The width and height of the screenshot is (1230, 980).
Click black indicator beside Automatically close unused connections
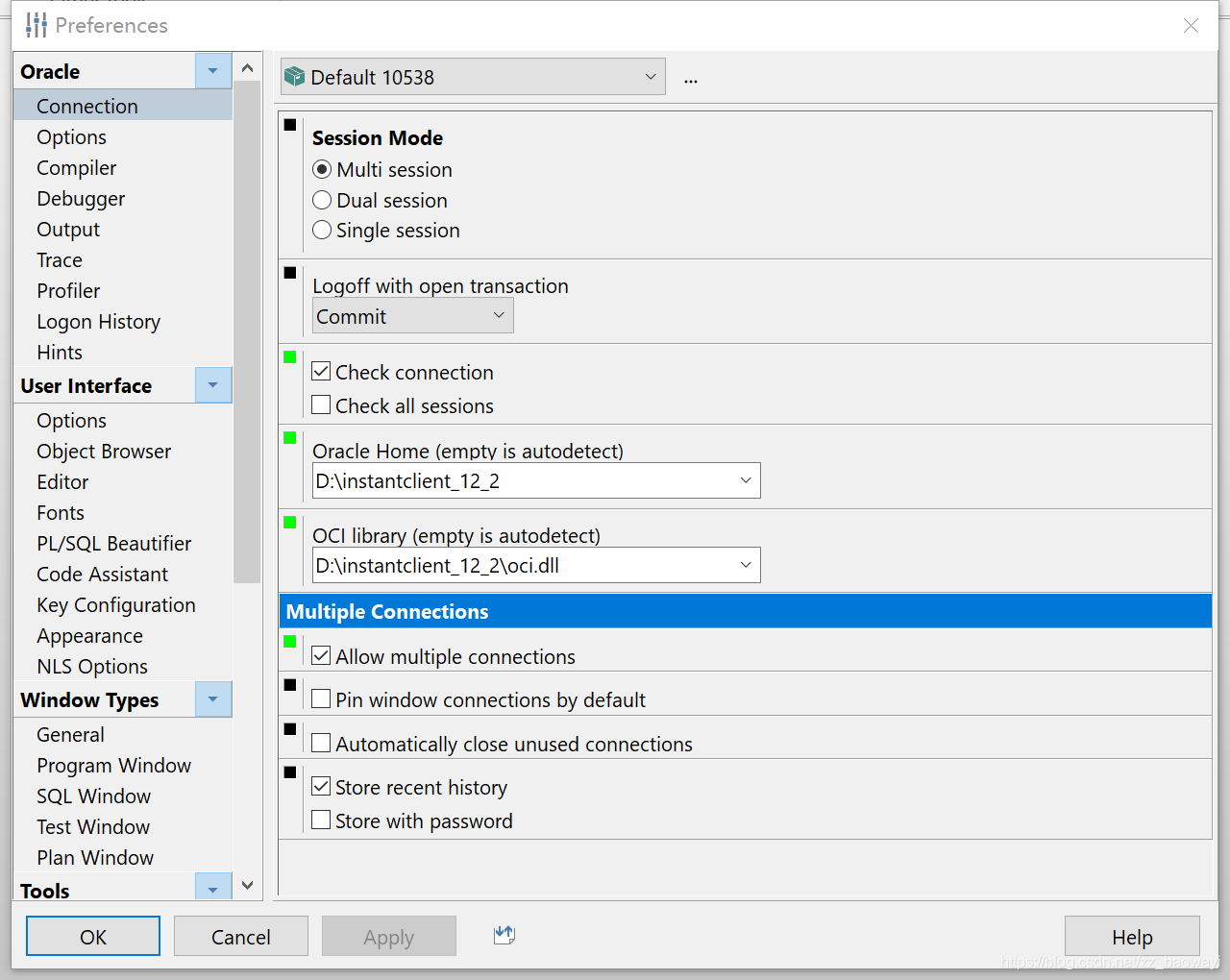(290, 729)
